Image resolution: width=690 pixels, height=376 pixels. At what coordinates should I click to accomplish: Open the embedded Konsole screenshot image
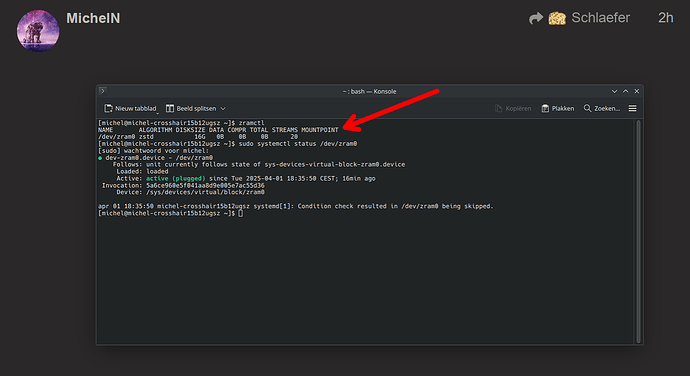point(370,215)
